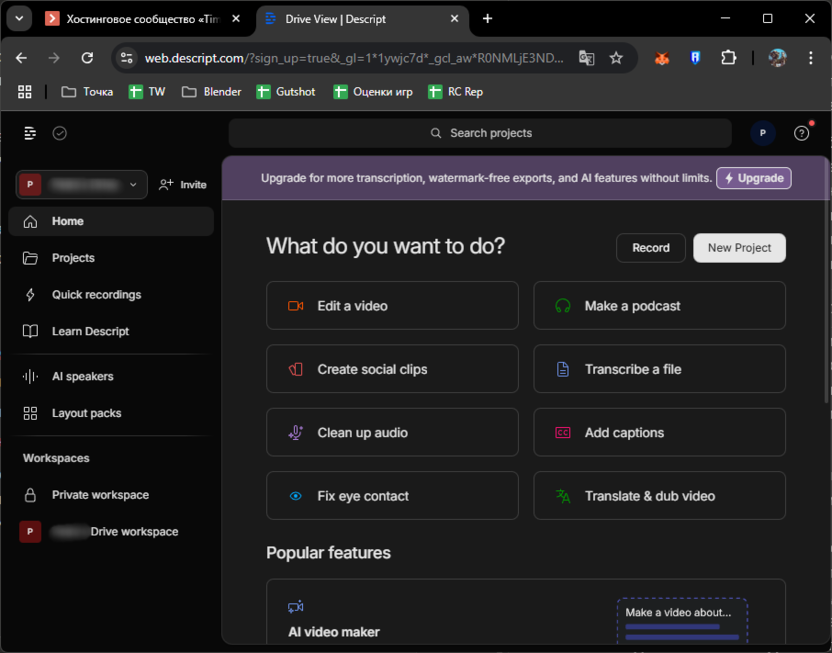Open the drive selector dropdown

(81, 185)
